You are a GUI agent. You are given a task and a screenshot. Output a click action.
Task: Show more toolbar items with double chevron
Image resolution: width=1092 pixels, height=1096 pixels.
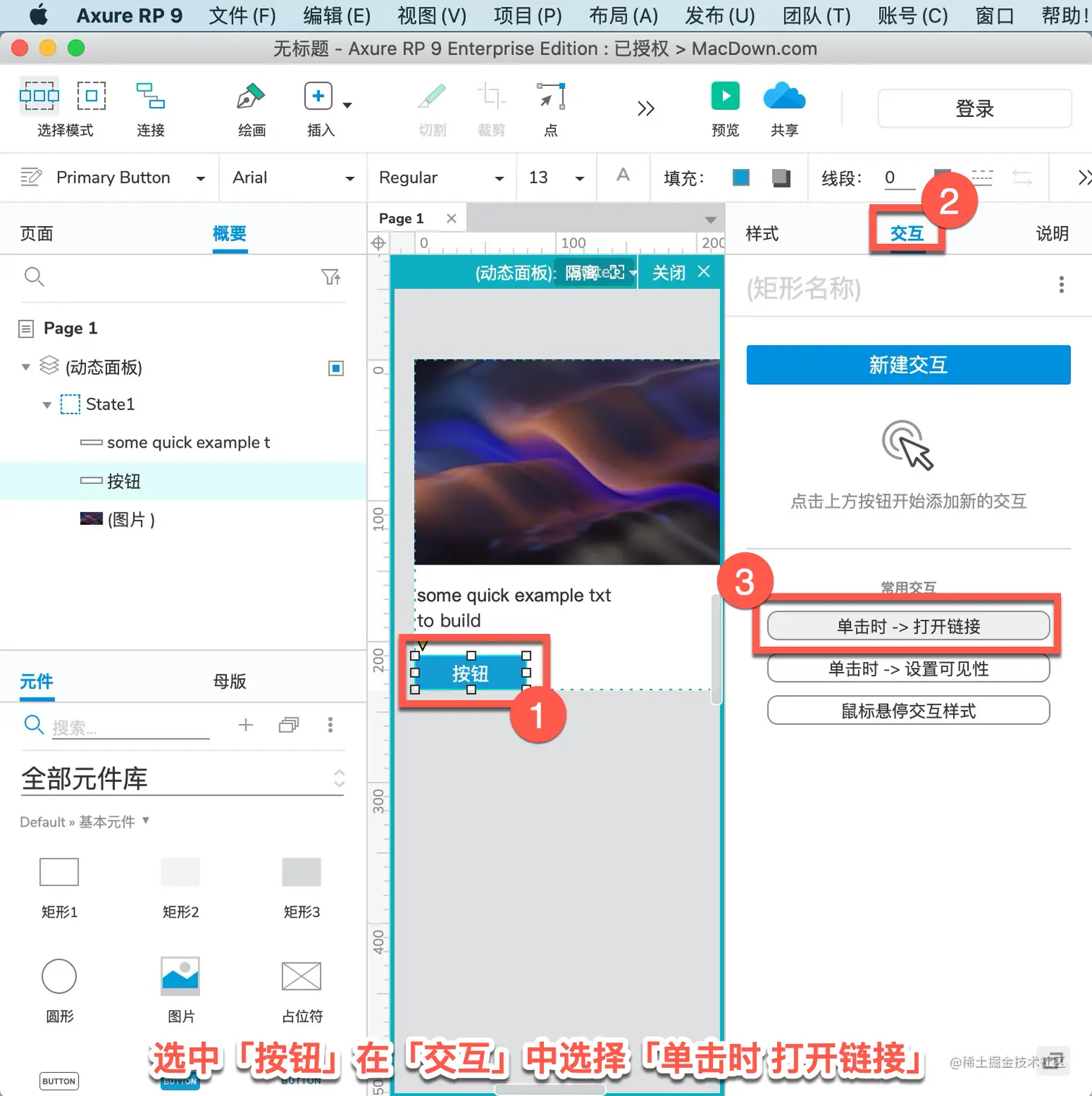(x=646, y=108)
